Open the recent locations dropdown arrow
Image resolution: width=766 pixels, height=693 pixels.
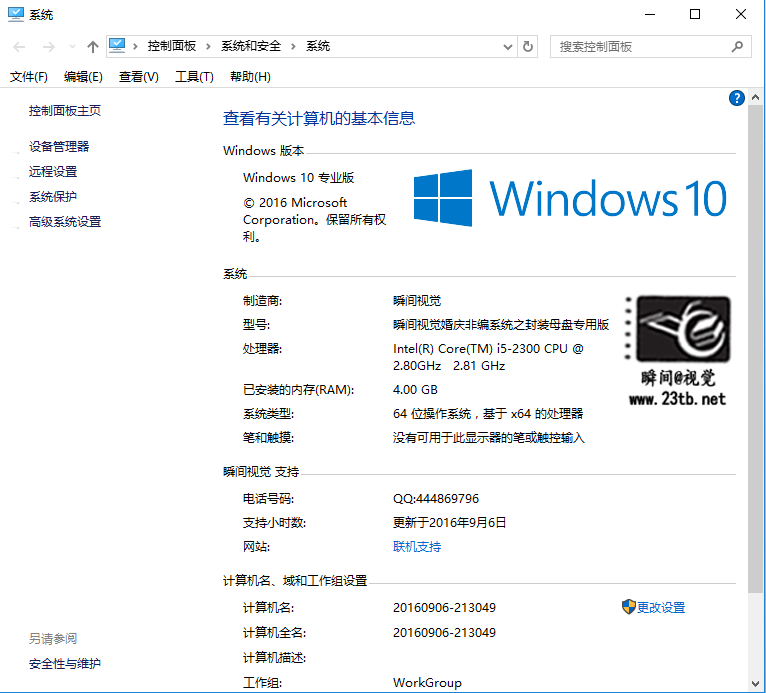coord(72,47)
